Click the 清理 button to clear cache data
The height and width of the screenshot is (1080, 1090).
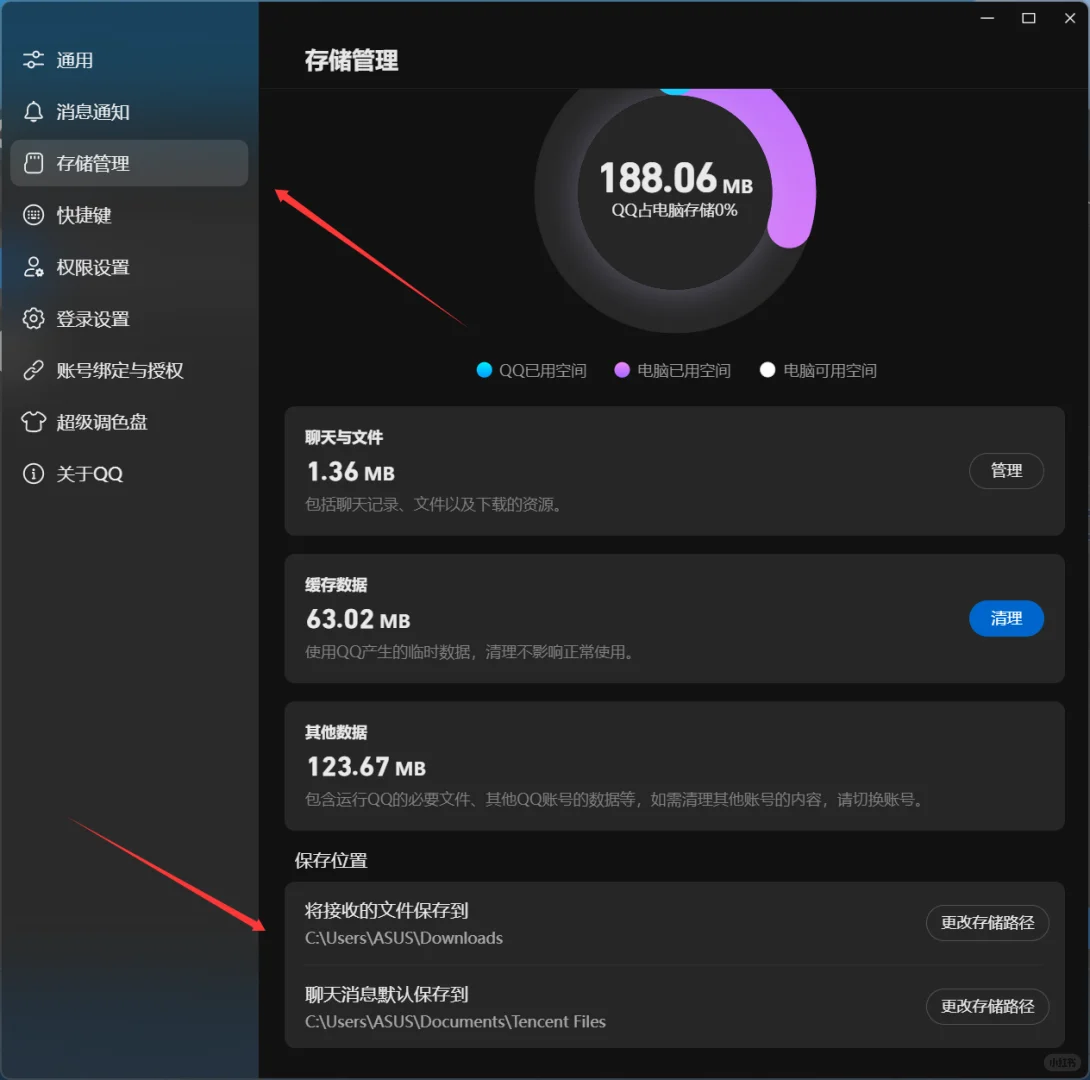coord(1006,619)
